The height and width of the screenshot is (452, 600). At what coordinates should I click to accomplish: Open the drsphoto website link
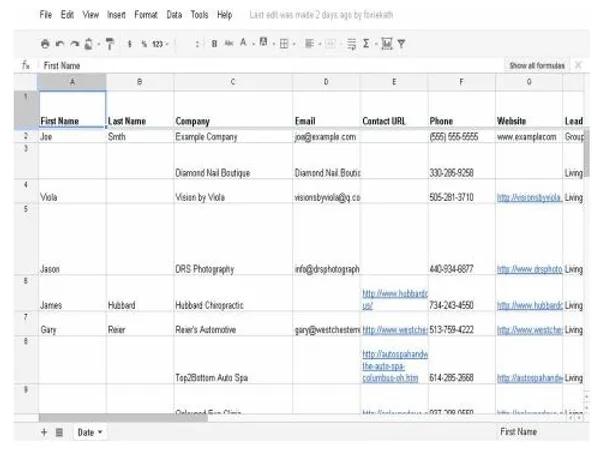pos(529,269)
